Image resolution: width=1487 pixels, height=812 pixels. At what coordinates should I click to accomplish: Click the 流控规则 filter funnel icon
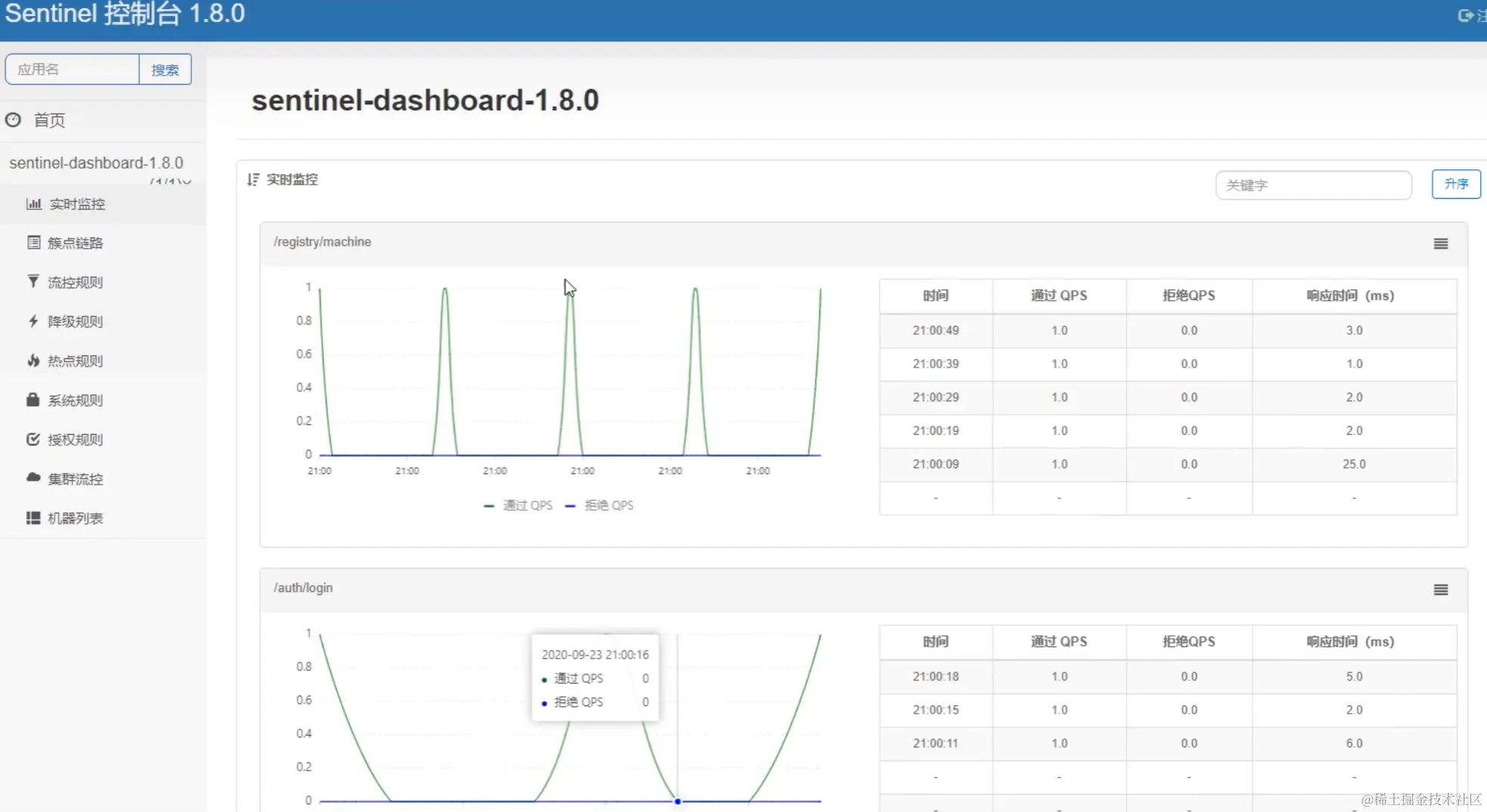coord(33,282)
